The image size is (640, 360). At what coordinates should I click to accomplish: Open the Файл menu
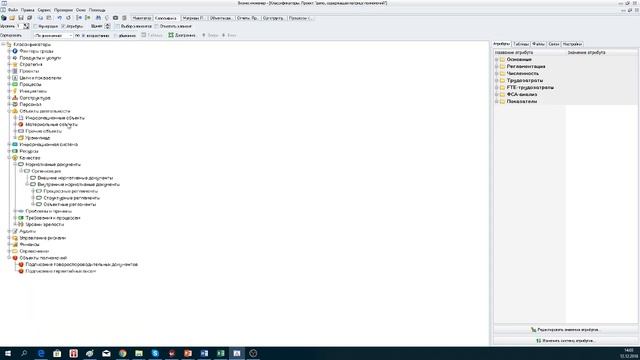click(x=13, y=10)
